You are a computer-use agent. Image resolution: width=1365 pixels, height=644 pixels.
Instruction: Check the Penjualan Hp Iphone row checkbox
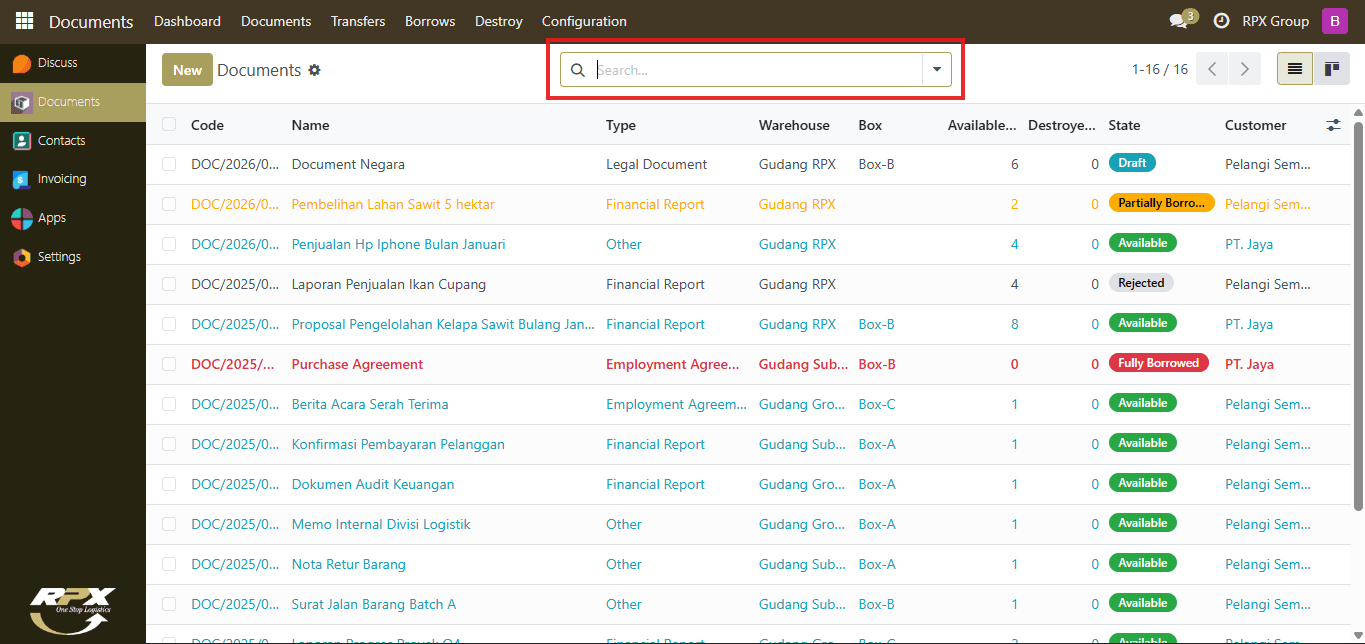tap(169, 244)
